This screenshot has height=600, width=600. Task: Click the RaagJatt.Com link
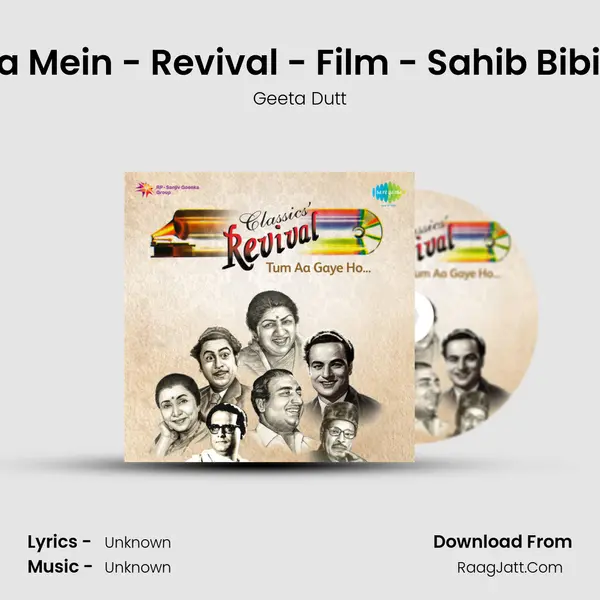pyautogui.click(x=510, y=567)
